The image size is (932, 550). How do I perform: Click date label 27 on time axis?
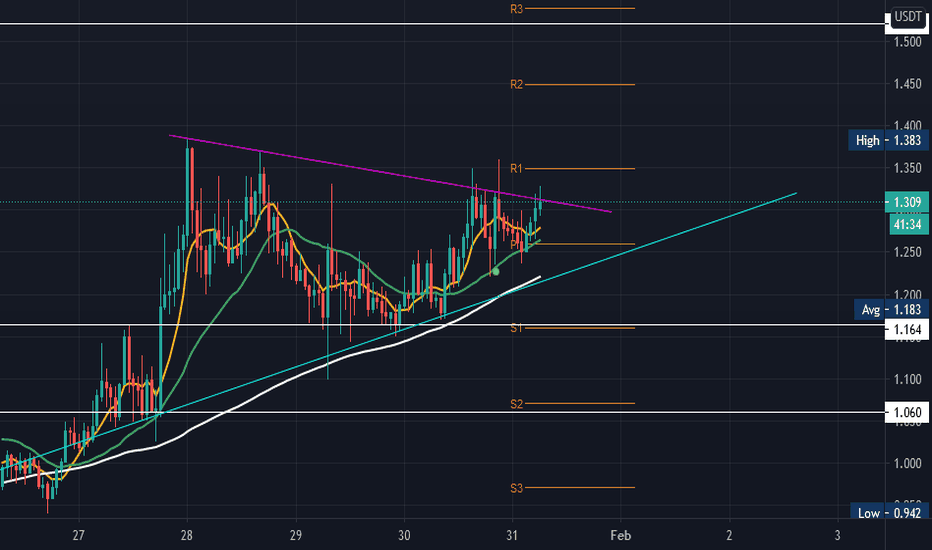point(78,535)
